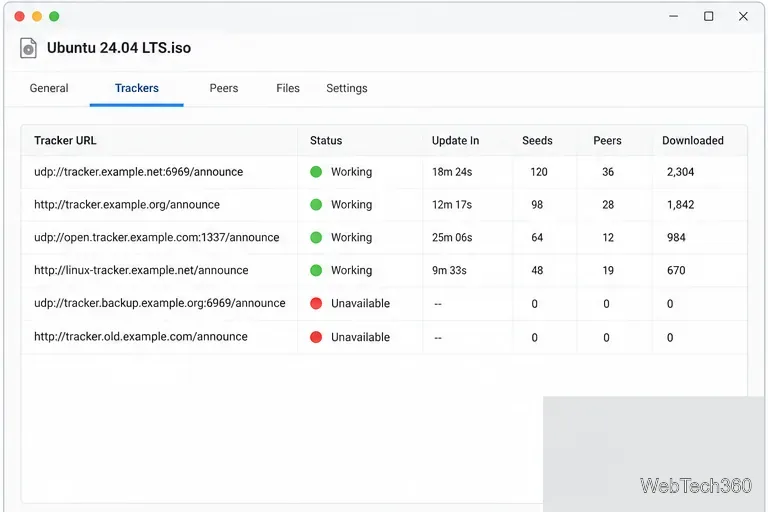This screenshot has width=768, height=512.
Task: Click green status dot for tracker.example.net:6969
Action: [316, 171]
